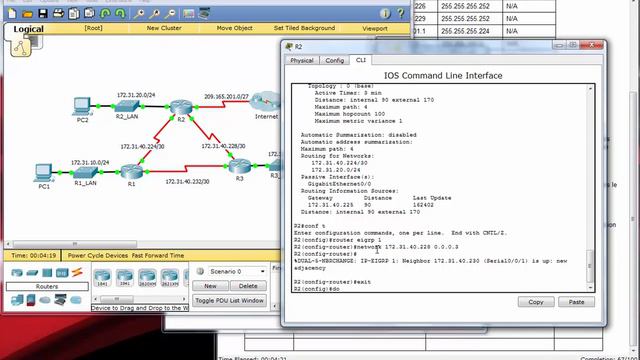The height and width of the screenshot is (360, 640).
Task: Select the Wireless Devices category icon
Action: pyautogui.click(x=62, y=272)
